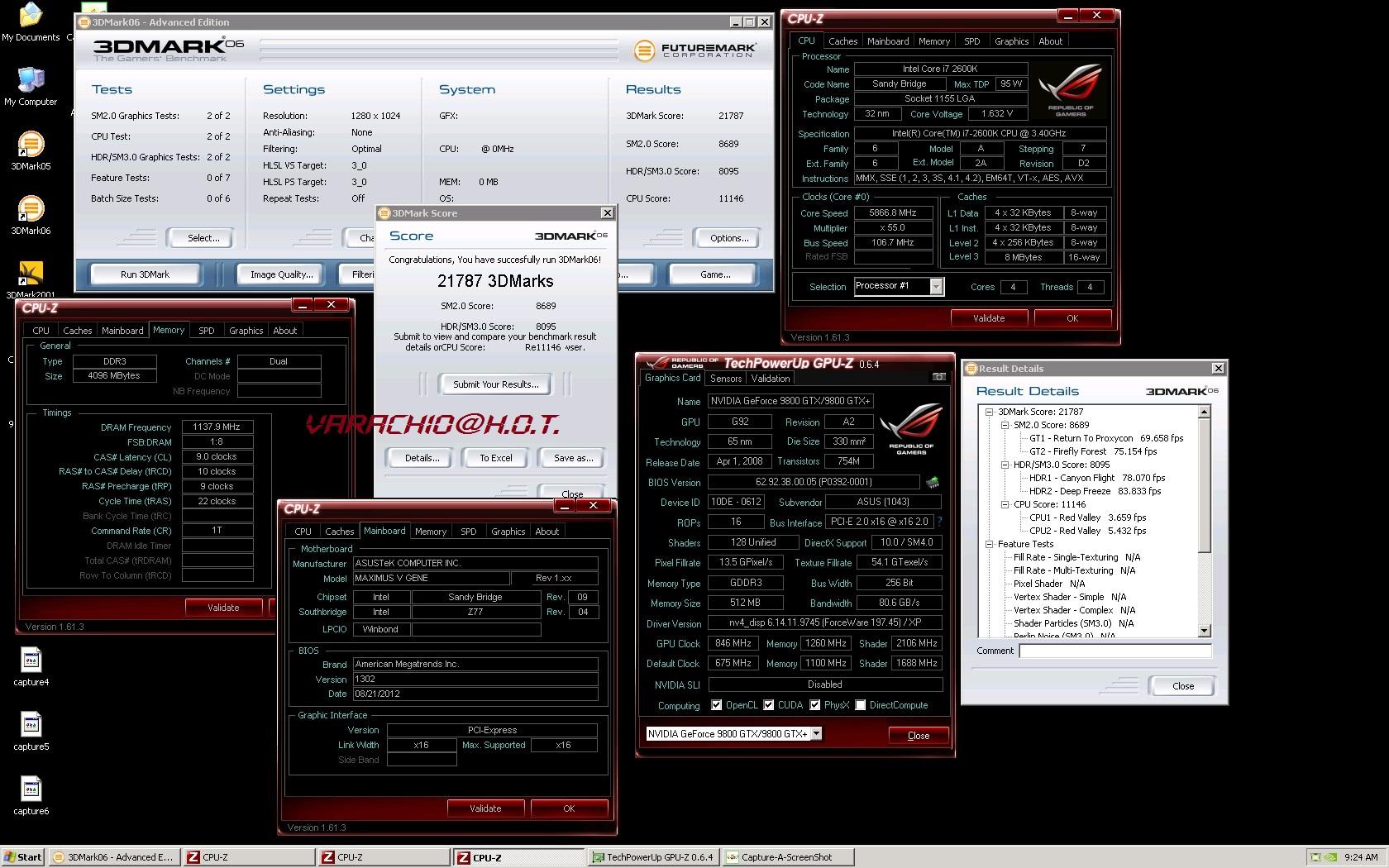
Task: Click the Result Details scrollbar up arrow
Action: point(1204,412)
